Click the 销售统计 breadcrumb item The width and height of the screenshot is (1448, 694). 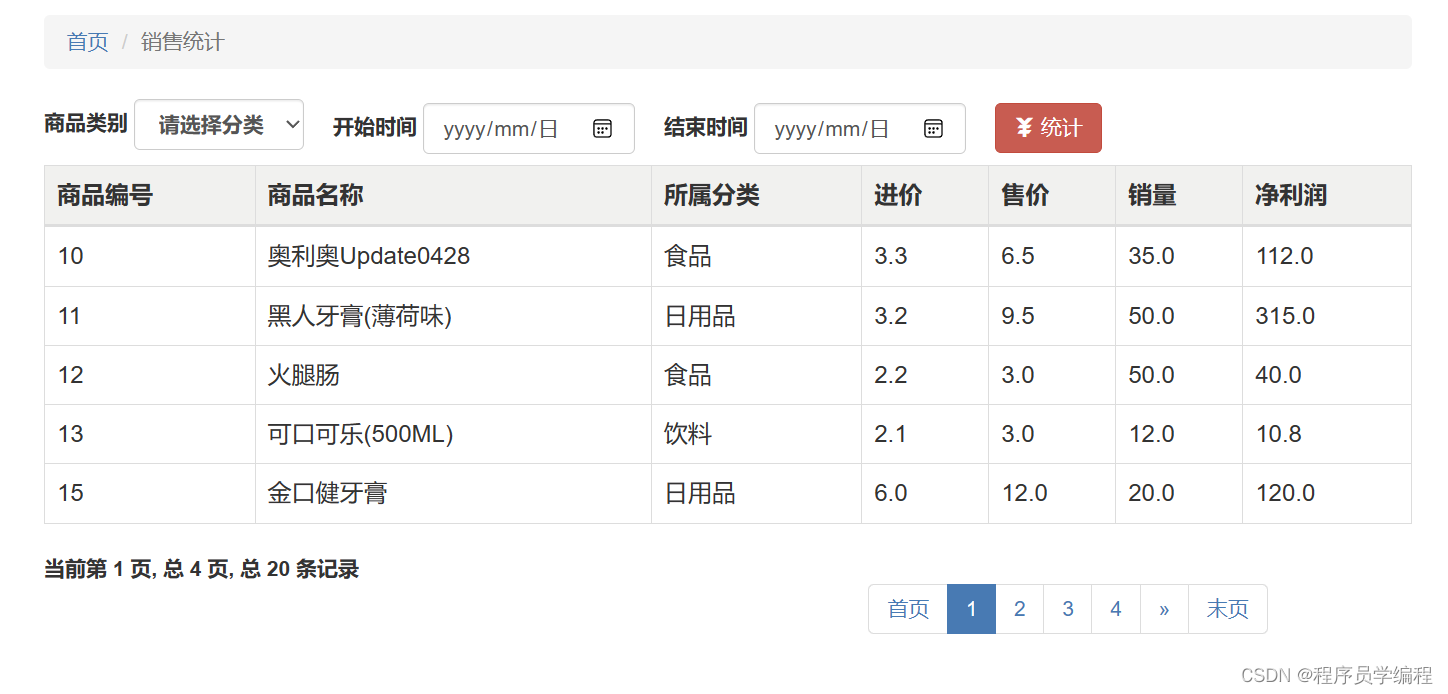coord(183,42)
